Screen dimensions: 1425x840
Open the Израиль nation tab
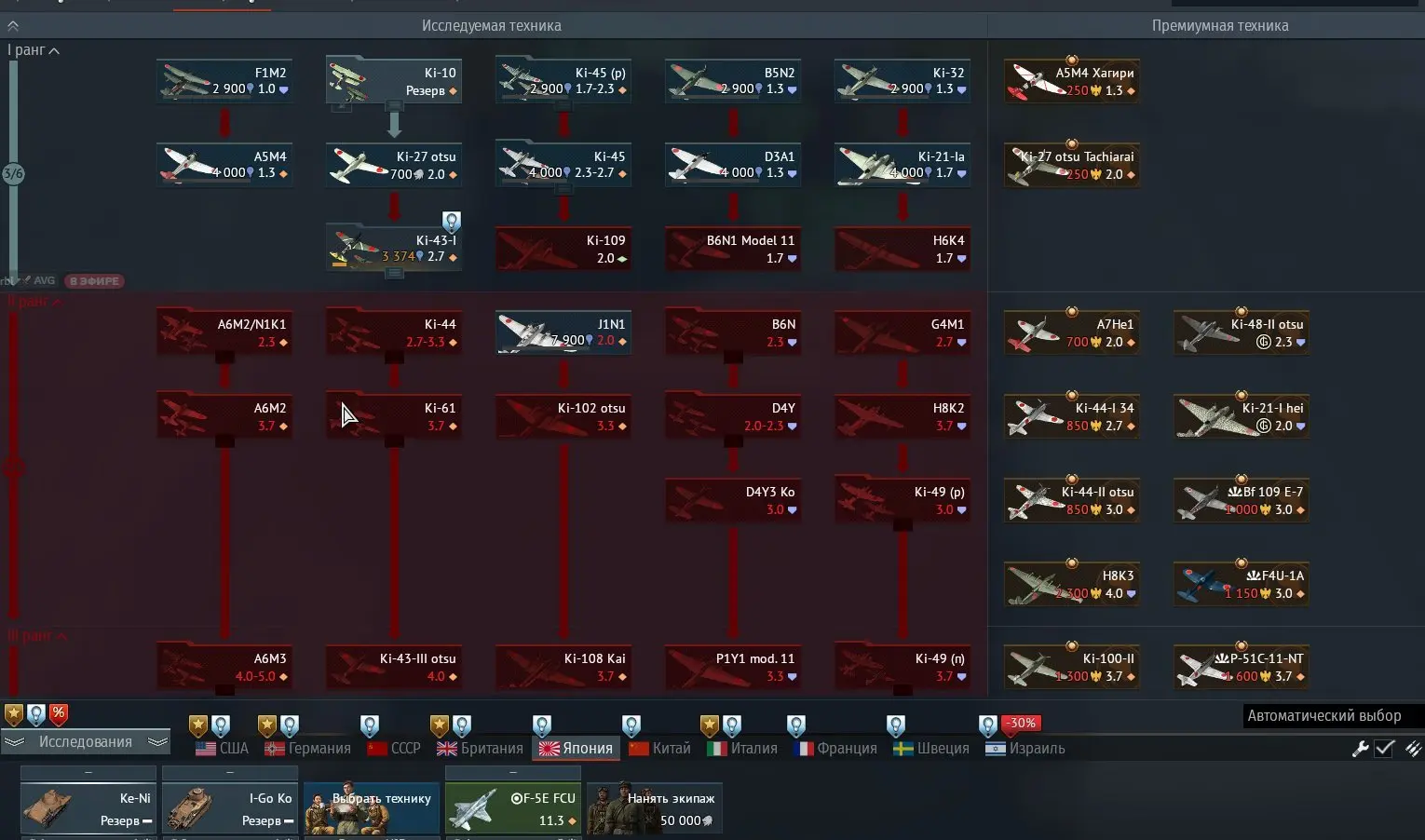(1025, 749)
